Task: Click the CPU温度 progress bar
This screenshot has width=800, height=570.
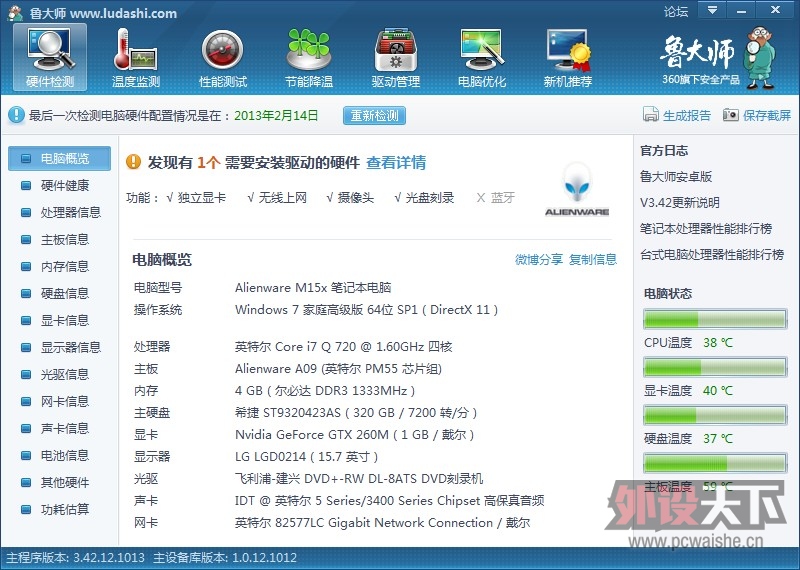Action: click(715, 319)
